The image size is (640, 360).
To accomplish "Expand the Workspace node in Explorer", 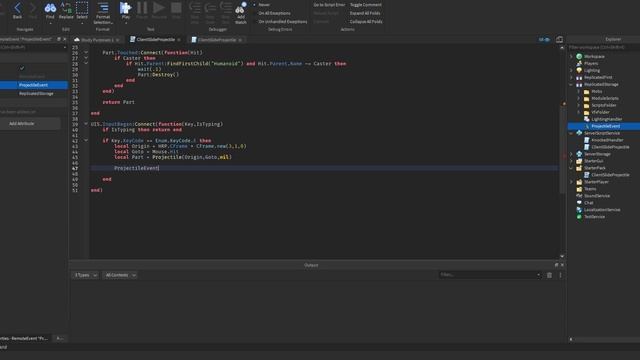I will point(571,56).
